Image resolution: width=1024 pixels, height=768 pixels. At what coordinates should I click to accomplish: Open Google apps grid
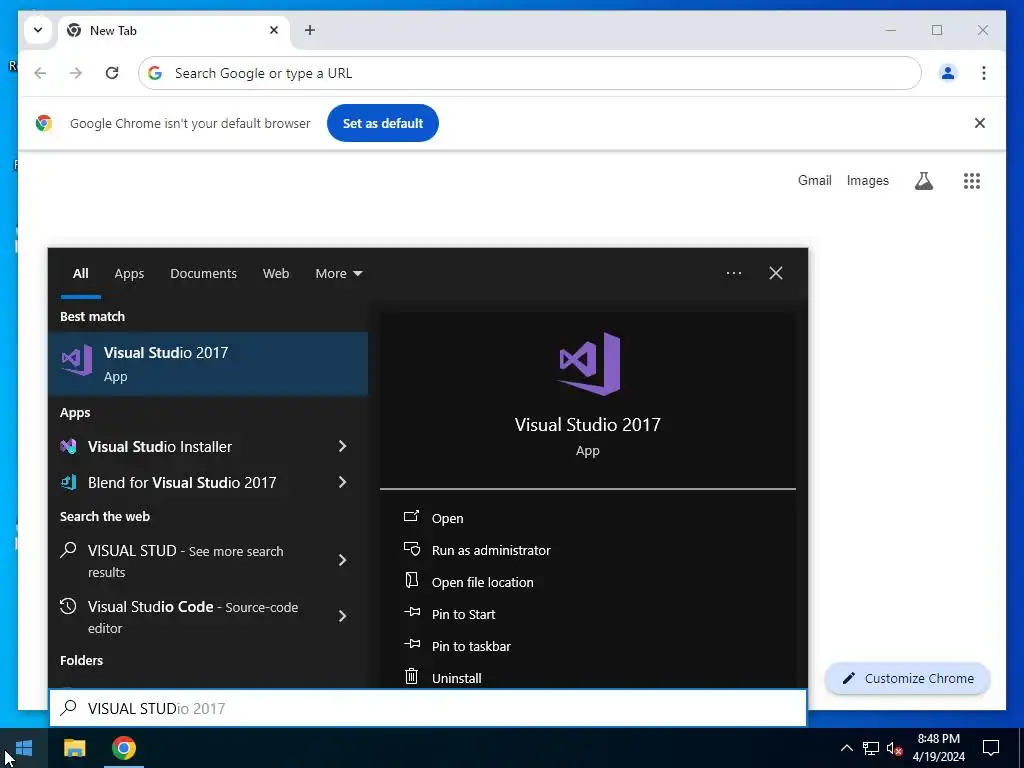pos(972,181)
